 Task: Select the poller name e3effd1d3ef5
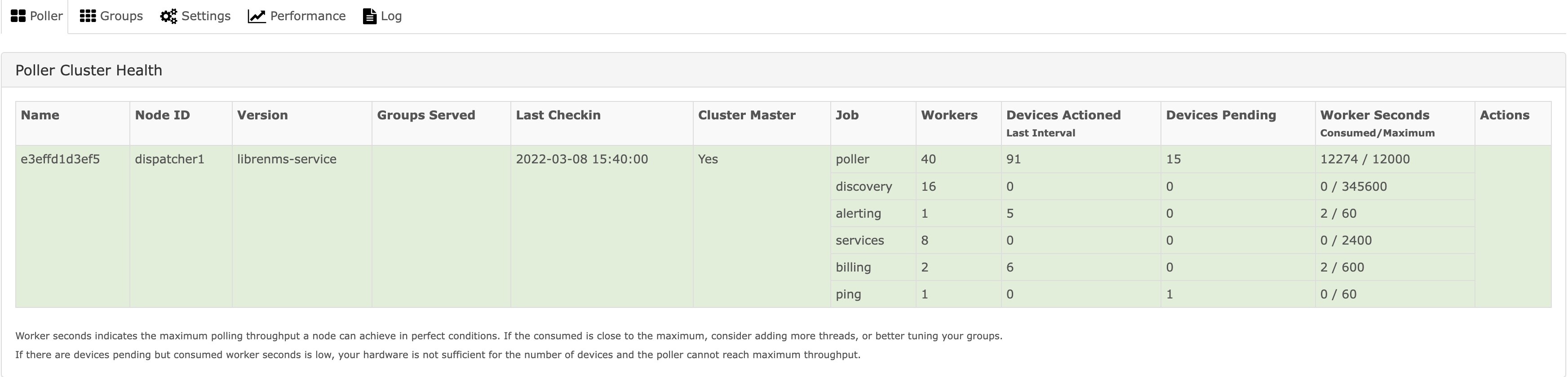[x=60, y=159]
